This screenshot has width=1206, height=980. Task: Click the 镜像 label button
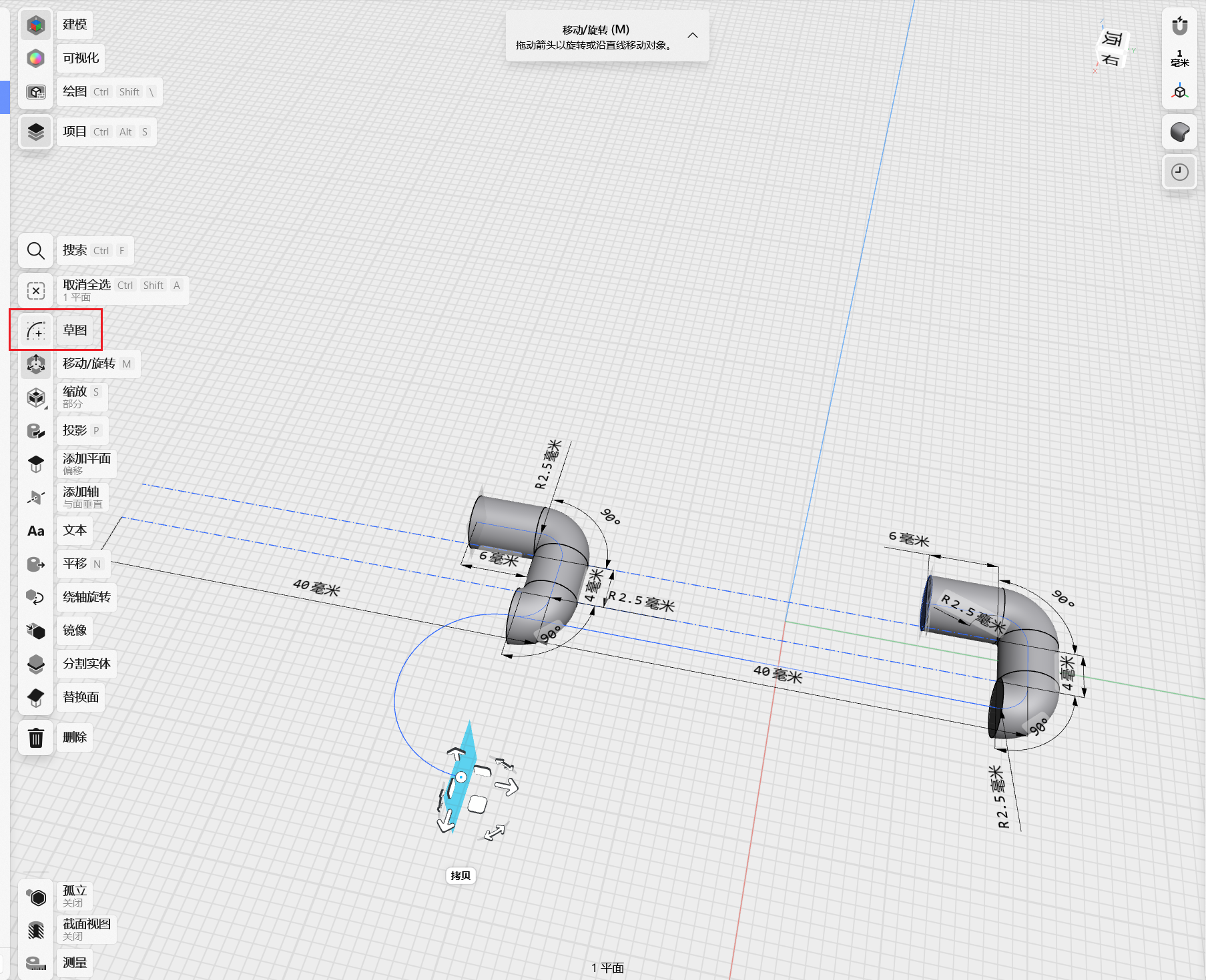point(75,630)
